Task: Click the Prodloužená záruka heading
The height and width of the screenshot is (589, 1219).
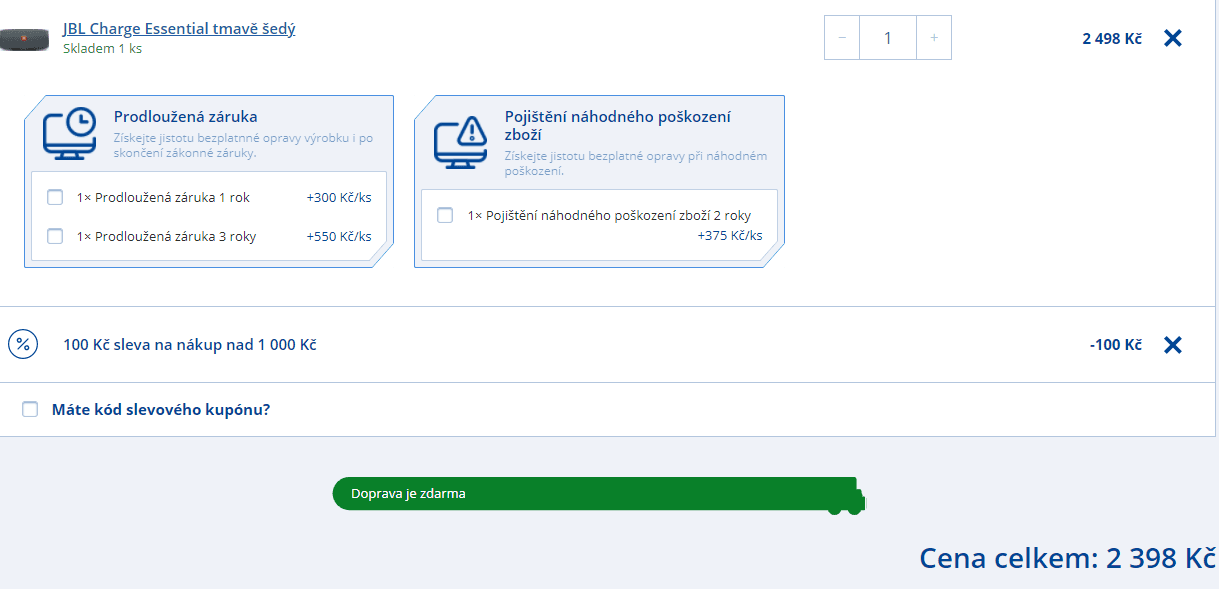Action: coord(186,117)
